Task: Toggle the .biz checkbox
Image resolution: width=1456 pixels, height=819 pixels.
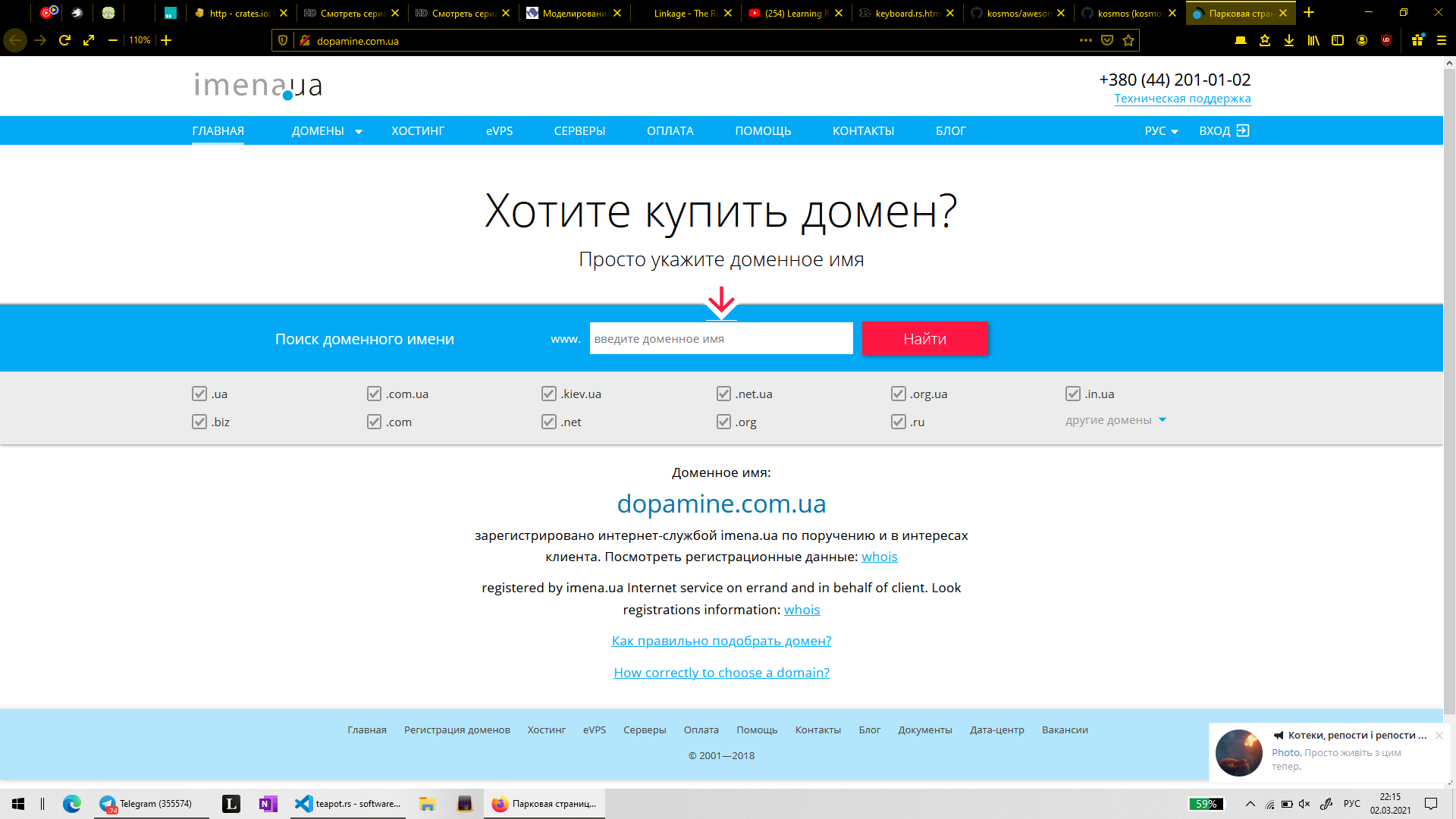Action: (x=199, y=422)
